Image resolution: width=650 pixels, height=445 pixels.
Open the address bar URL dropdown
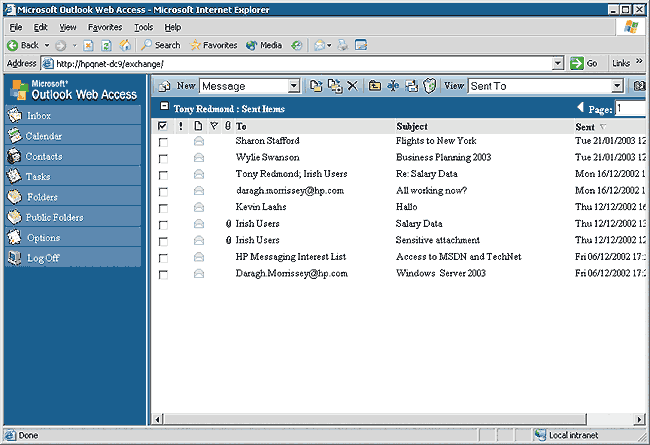coord(557,63)
